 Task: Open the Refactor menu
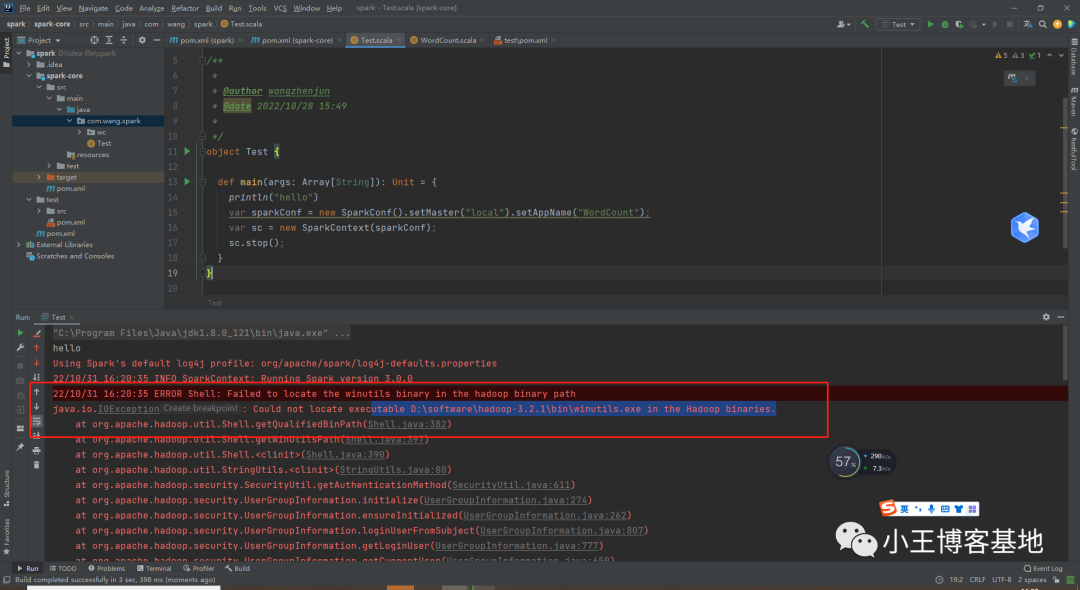185,8
